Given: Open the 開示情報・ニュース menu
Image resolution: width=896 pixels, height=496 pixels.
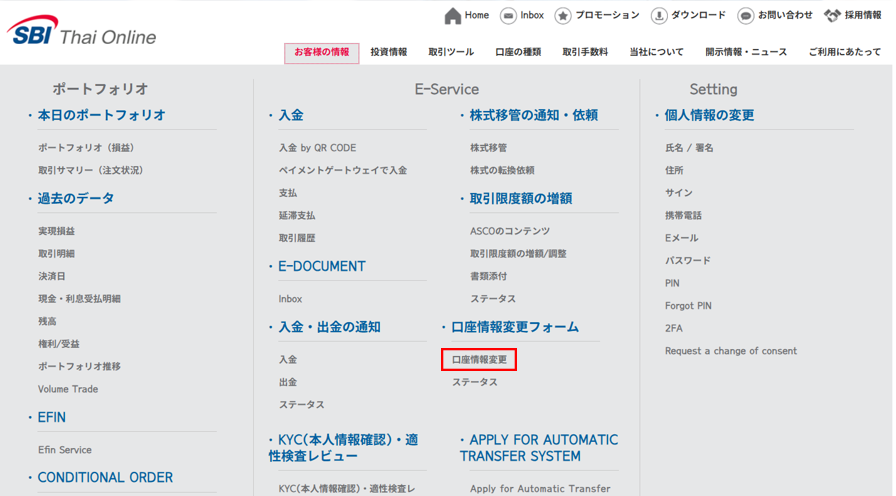Looking at the screenshot, I should coord(746,52).
